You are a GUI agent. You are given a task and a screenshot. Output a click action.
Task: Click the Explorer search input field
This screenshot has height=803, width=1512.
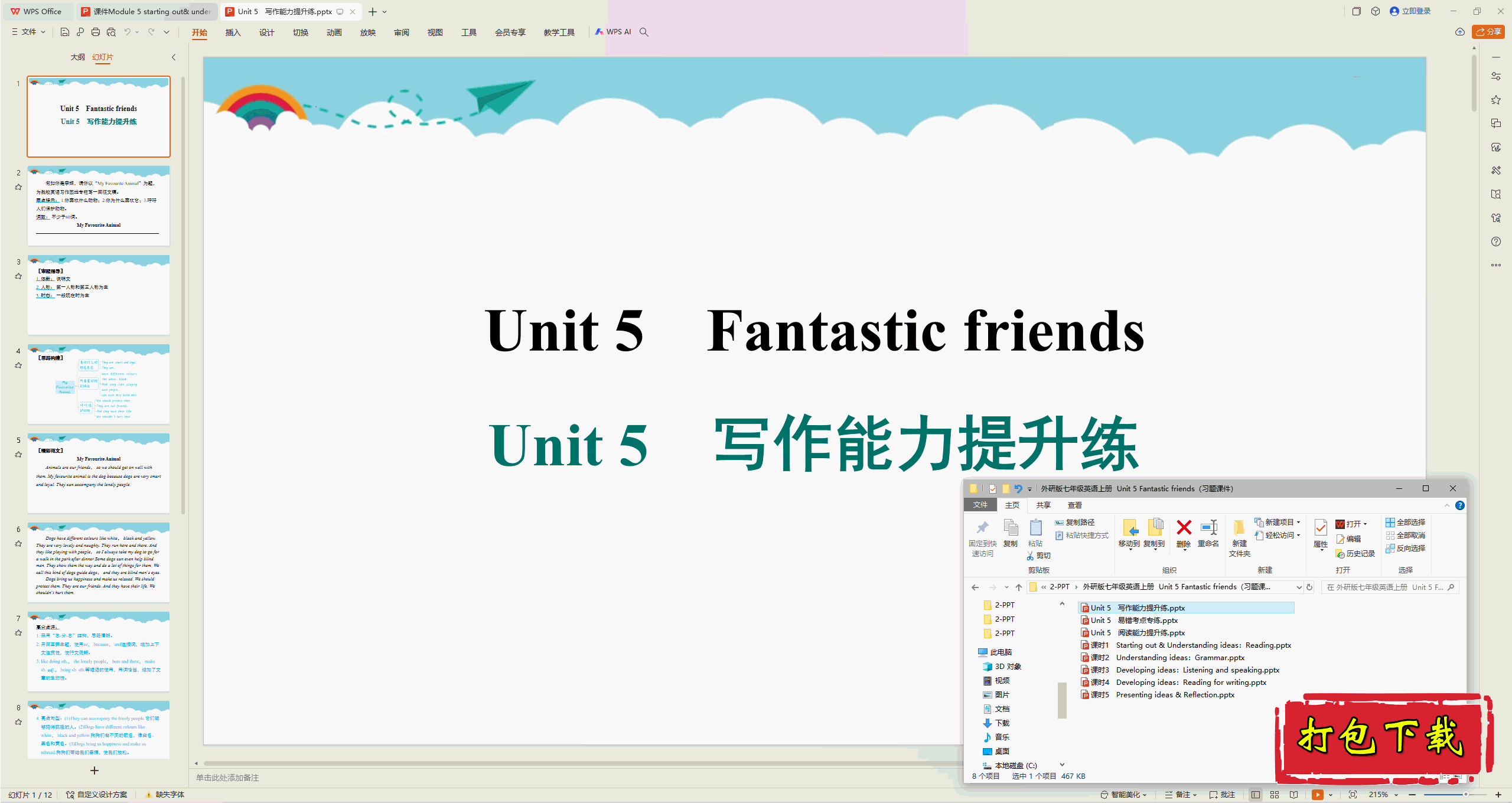pyautogui.click(x=1390, y=587)
